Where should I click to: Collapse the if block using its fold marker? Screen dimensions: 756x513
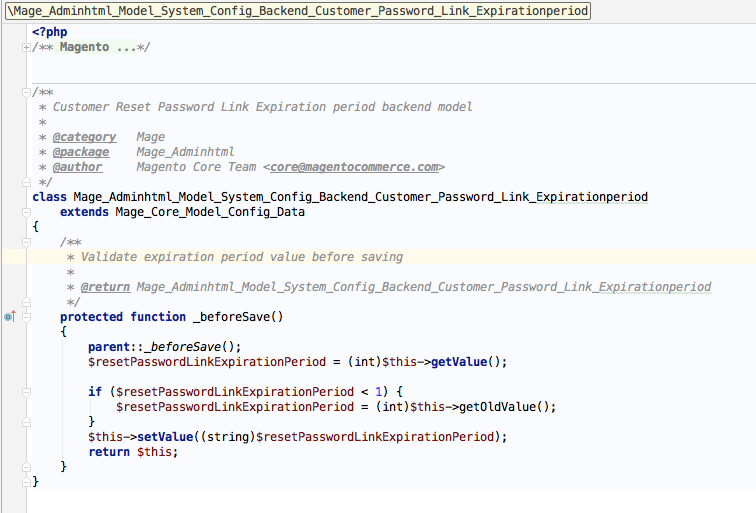[26, 392]
